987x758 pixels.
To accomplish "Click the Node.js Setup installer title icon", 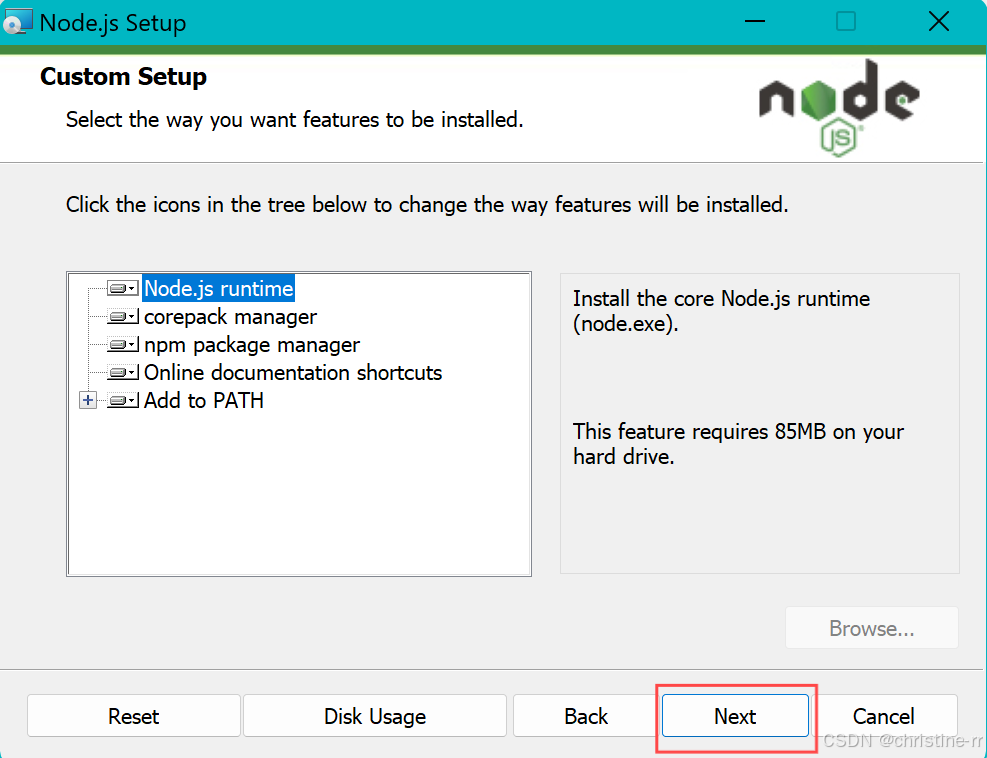I will [17, 22].
